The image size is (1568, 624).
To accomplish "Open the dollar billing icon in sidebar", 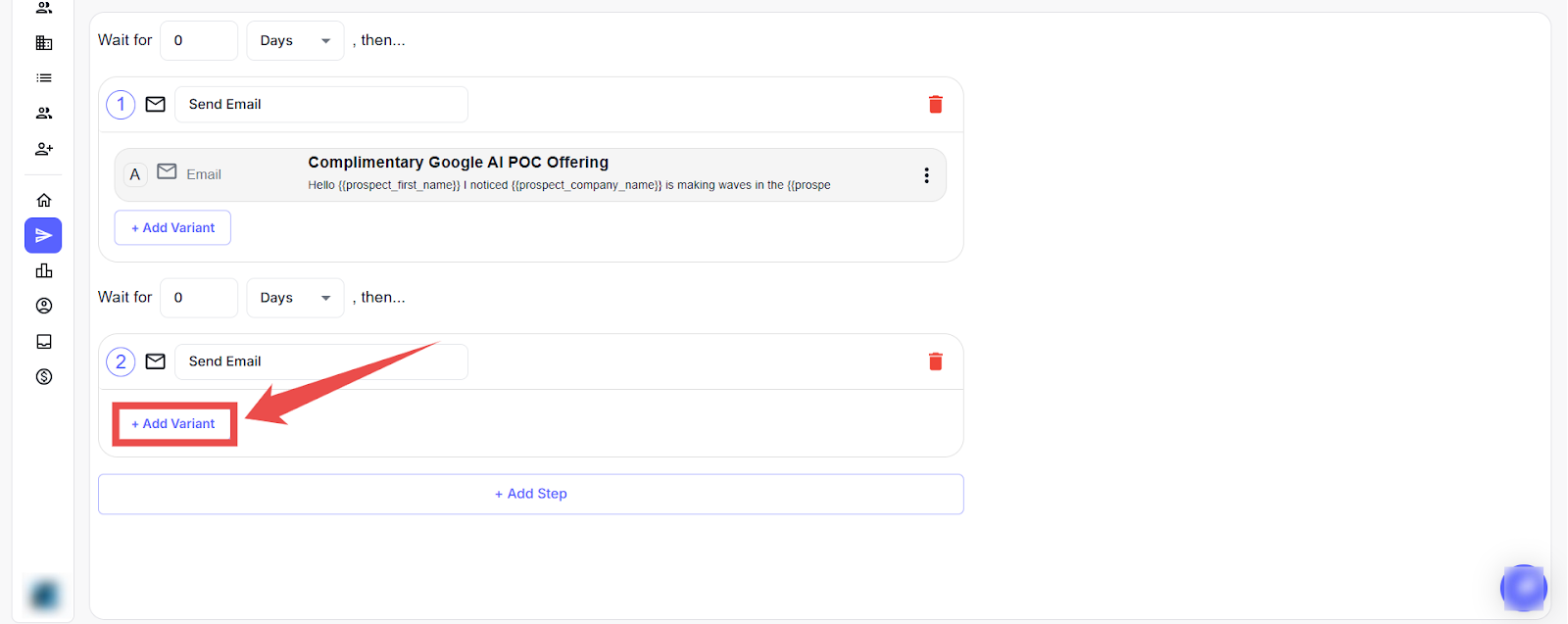I will coord(44,377).
